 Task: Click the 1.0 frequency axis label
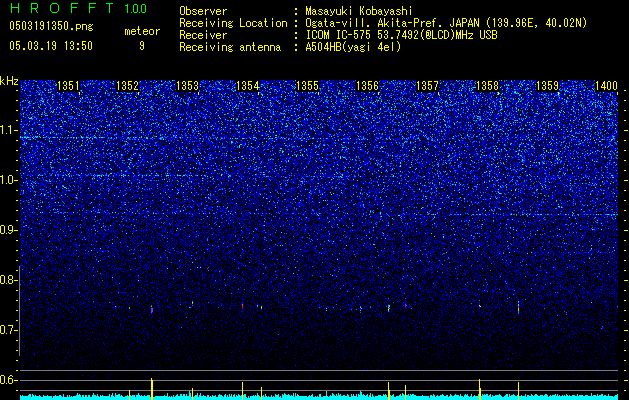pyautogui.click(x=9, y=180)
